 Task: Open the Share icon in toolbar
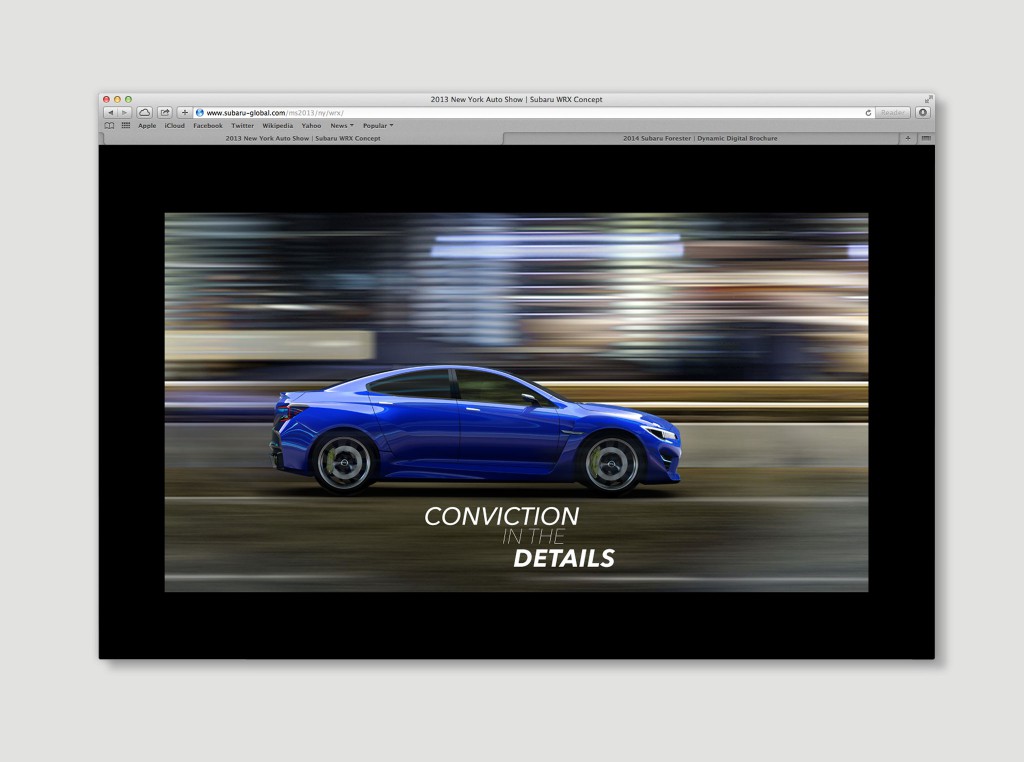click(x=165, y=113)
